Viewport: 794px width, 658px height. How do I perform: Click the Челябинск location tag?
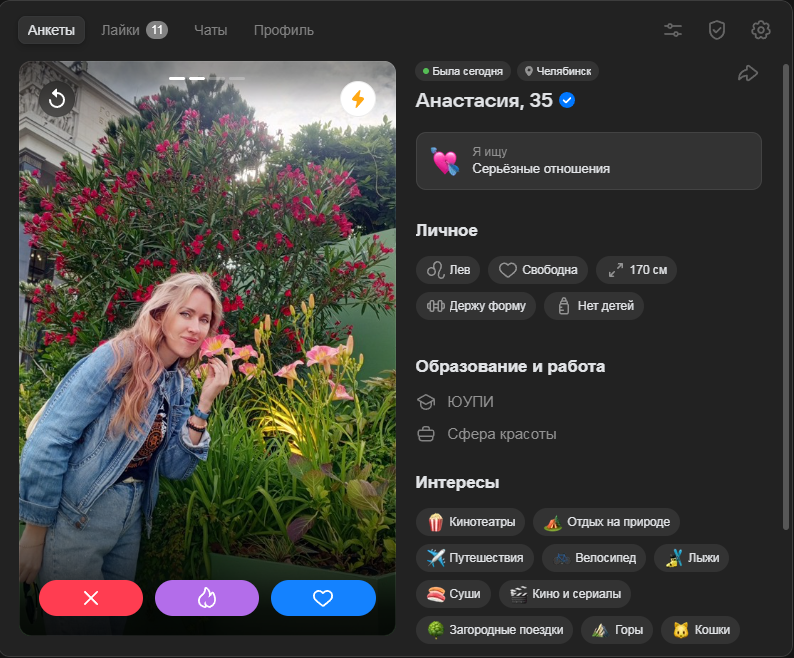pos(558,71)
